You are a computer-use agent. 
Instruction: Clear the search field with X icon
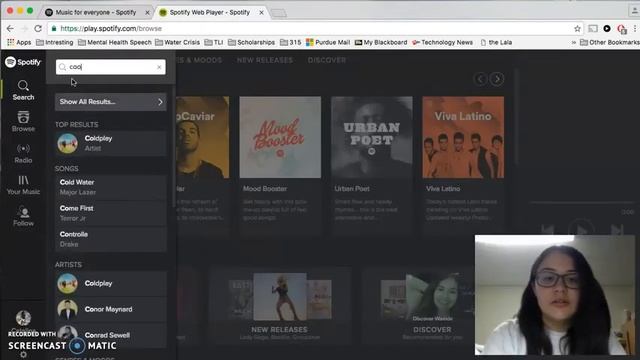click(159, 67)
